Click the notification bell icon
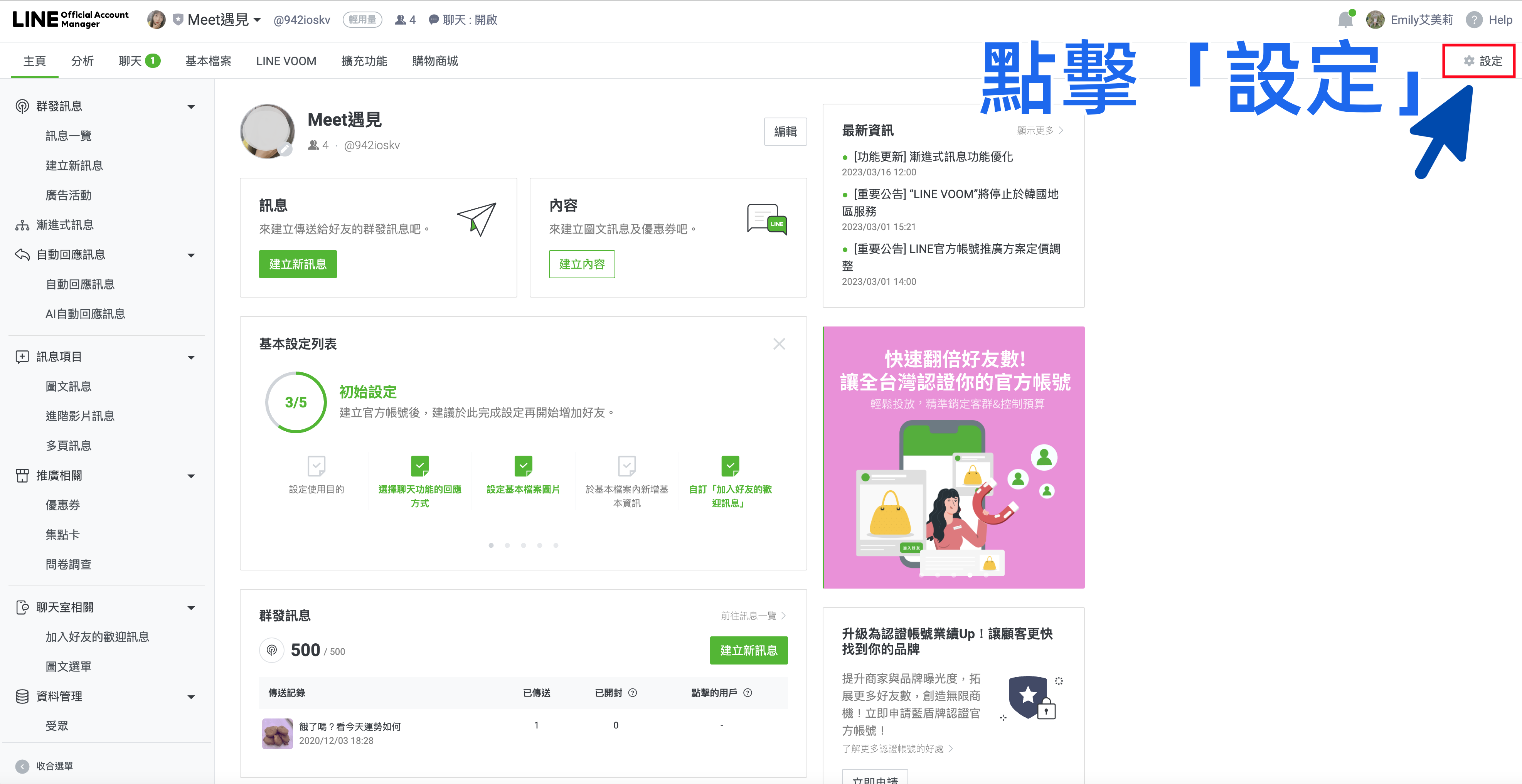This screenshot has height=784, width=1522. coord(1345,20)
